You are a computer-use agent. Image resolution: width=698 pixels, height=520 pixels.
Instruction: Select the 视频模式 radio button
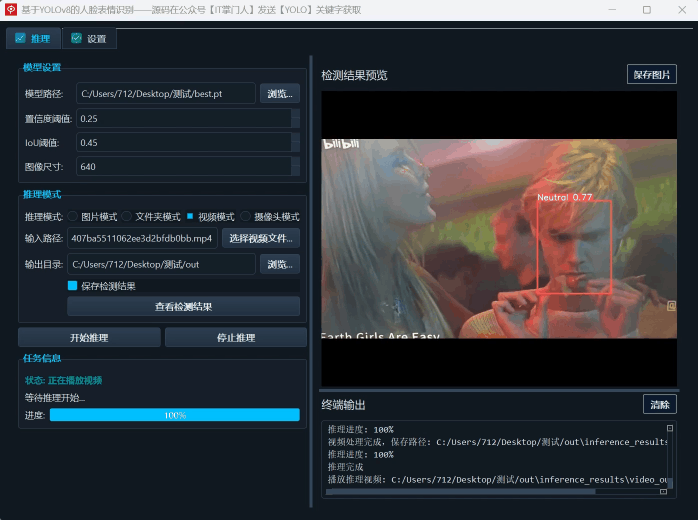tap(190, 216)
